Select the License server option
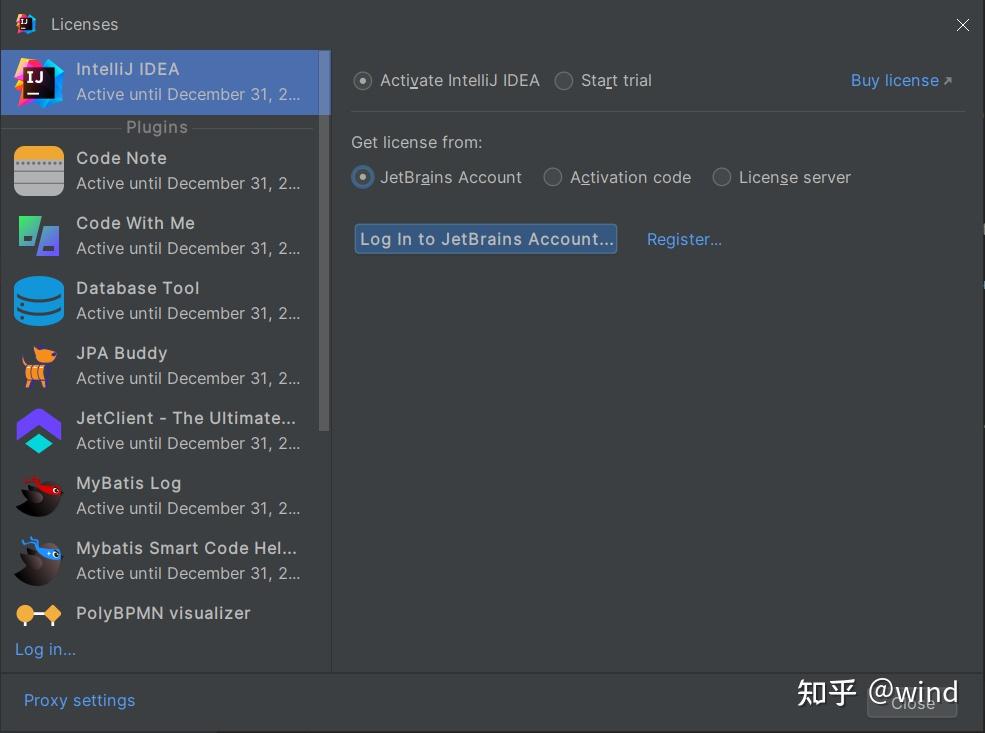 pyautogui.click(x=722, y=177)
